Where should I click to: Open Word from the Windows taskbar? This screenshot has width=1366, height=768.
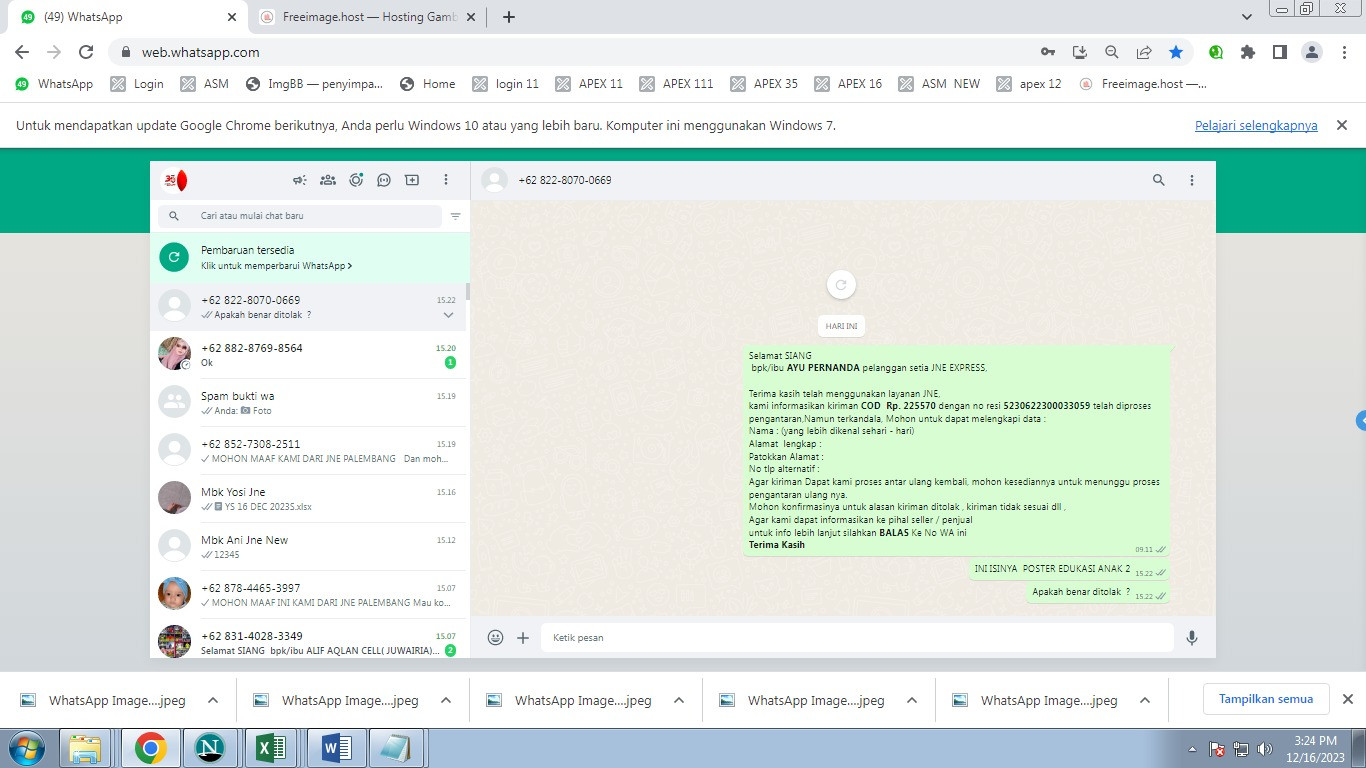coord(336,748)
